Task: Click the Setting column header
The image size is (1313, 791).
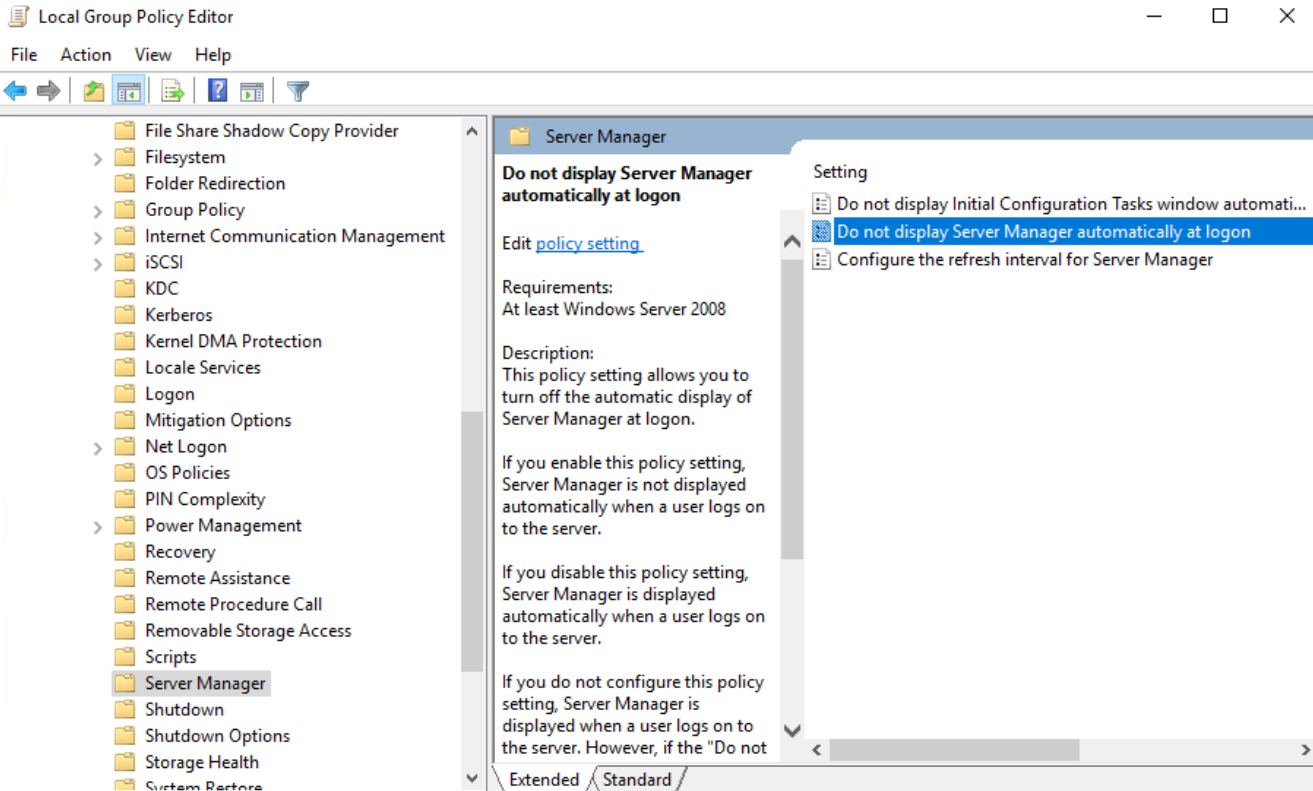Action: coord(840,172)
